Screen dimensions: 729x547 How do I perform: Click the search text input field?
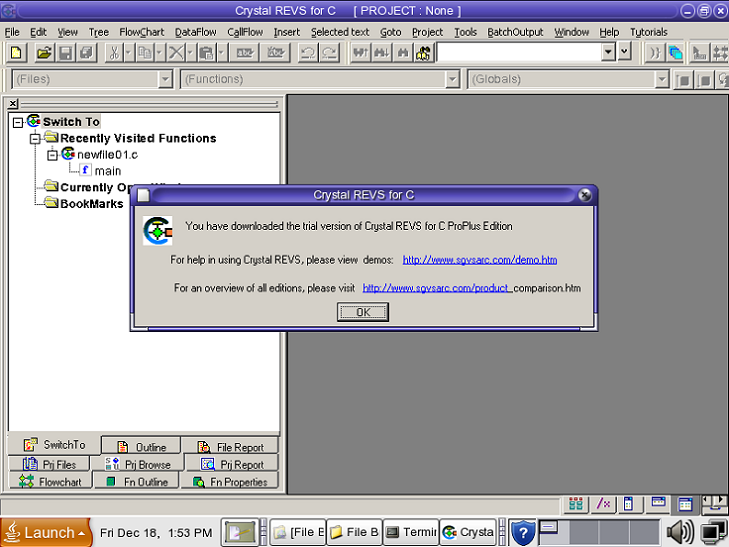click(519, 52)
